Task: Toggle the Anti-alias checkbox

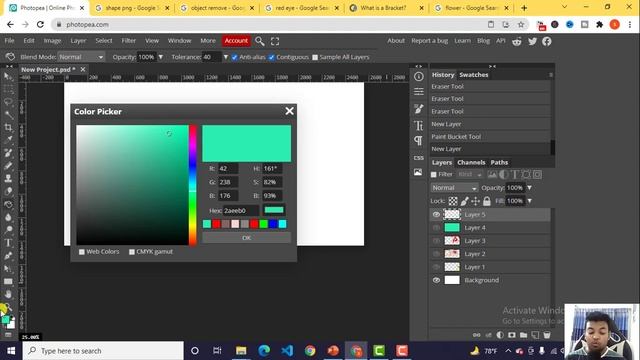Action: click(234, 57)
